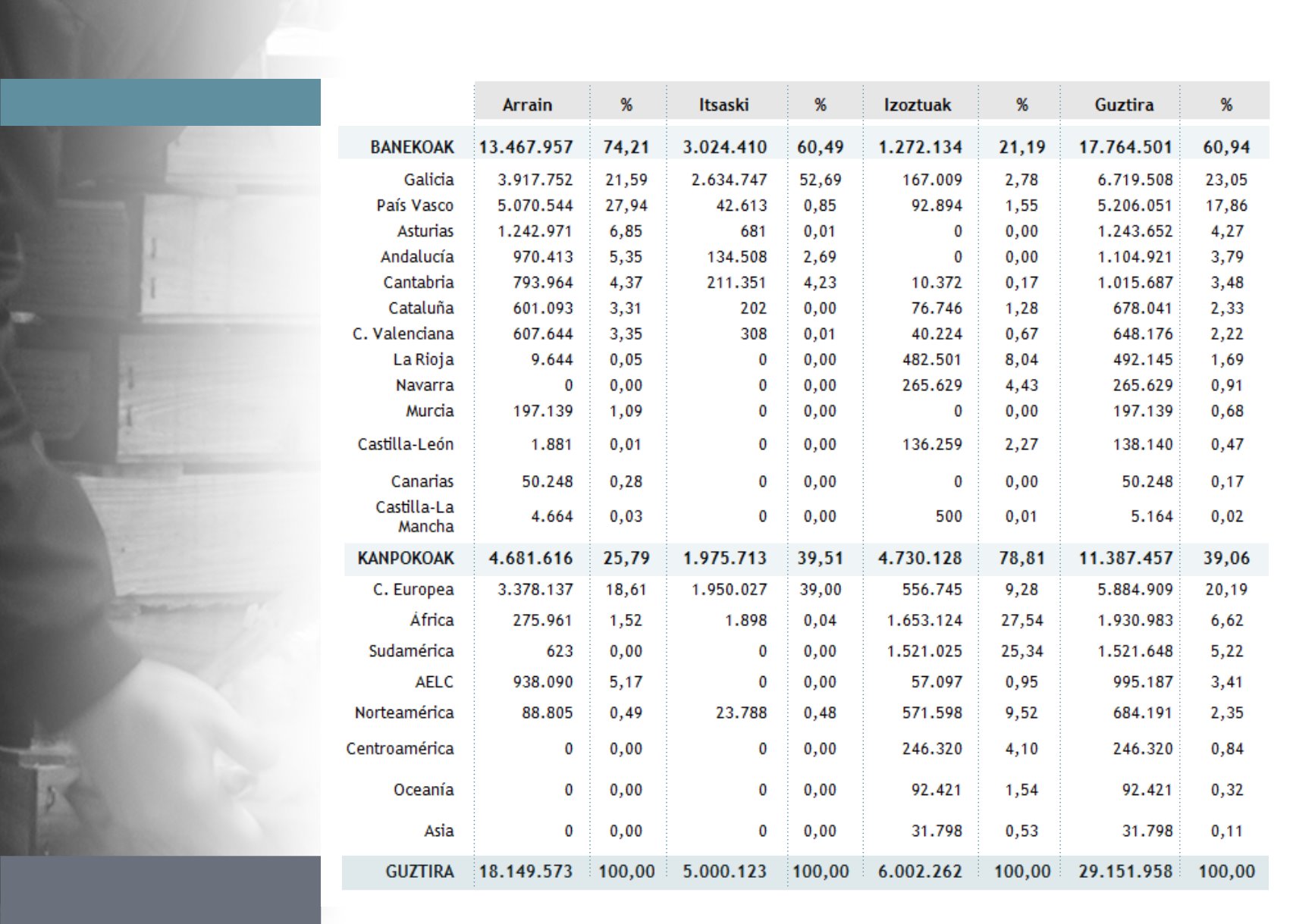Select value 938.090 in AELC row
This screenshot has height=924, width=1293.
pos(543,682)
